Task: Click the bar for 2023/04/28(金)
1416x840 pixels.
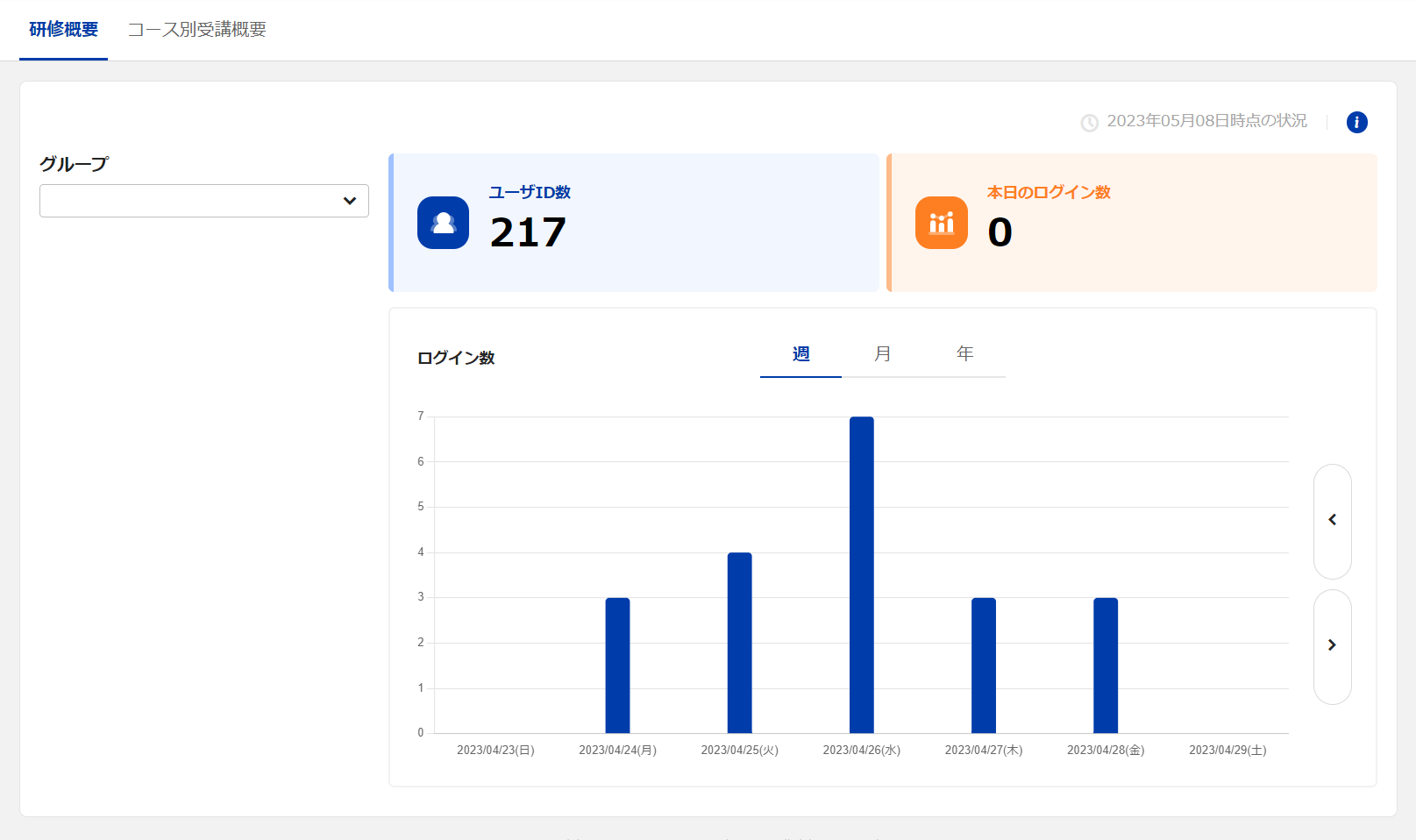Action: click(1106, 666)
